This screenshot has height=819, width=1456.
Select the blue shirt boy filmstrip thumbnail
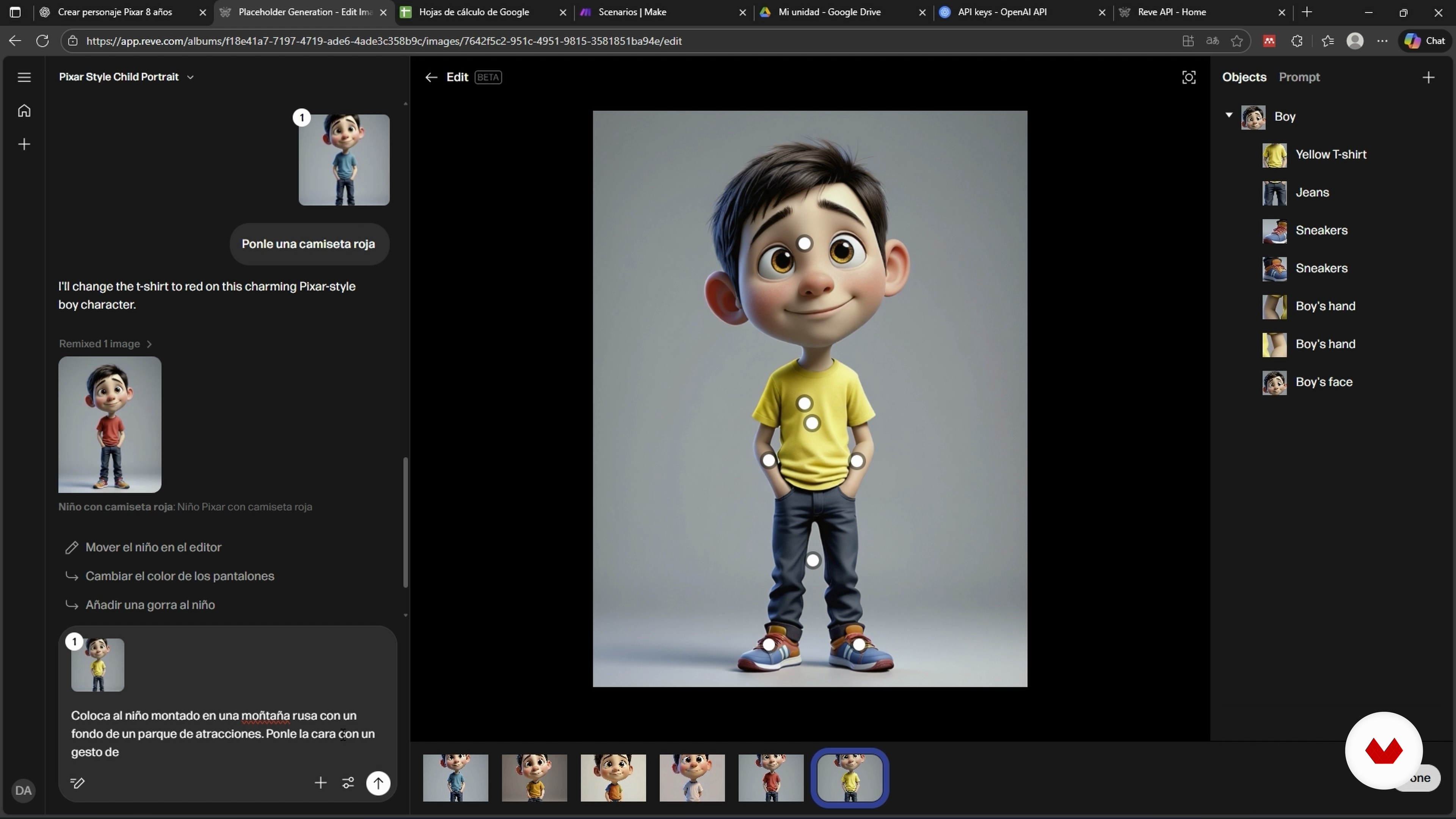pos(455,778)
